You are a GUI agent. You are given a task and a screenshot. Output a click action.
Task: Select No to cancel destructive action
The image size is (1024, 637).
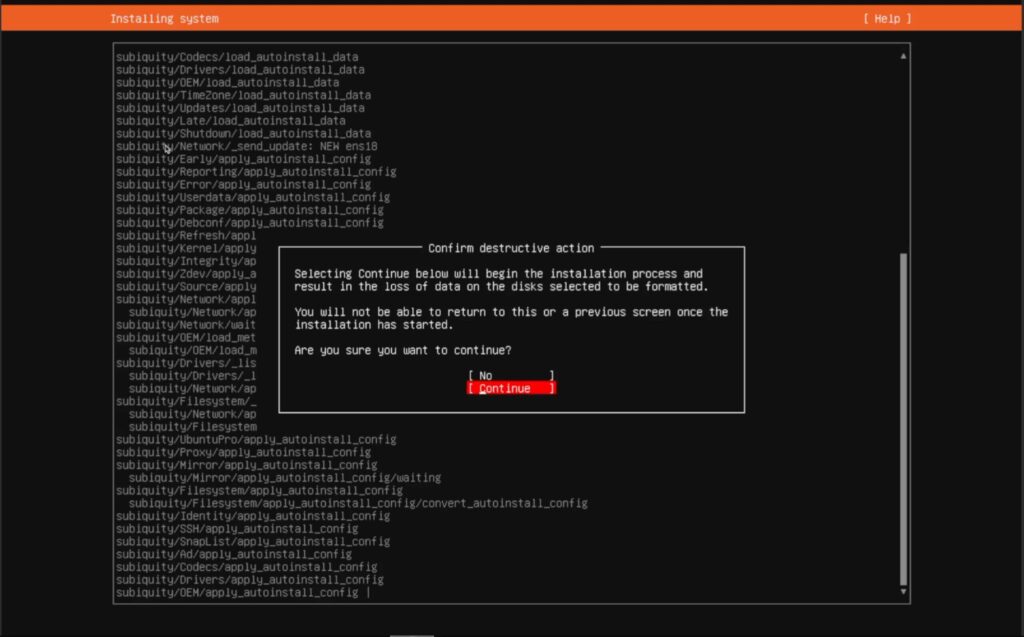510,376
